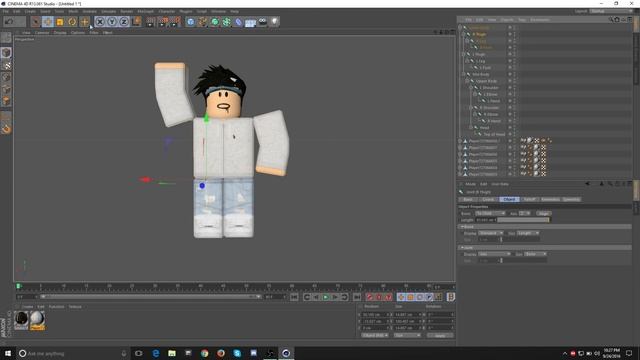This screenshot has width=640, height=360.
Task: Select the Scale tool
Action: 60,22
